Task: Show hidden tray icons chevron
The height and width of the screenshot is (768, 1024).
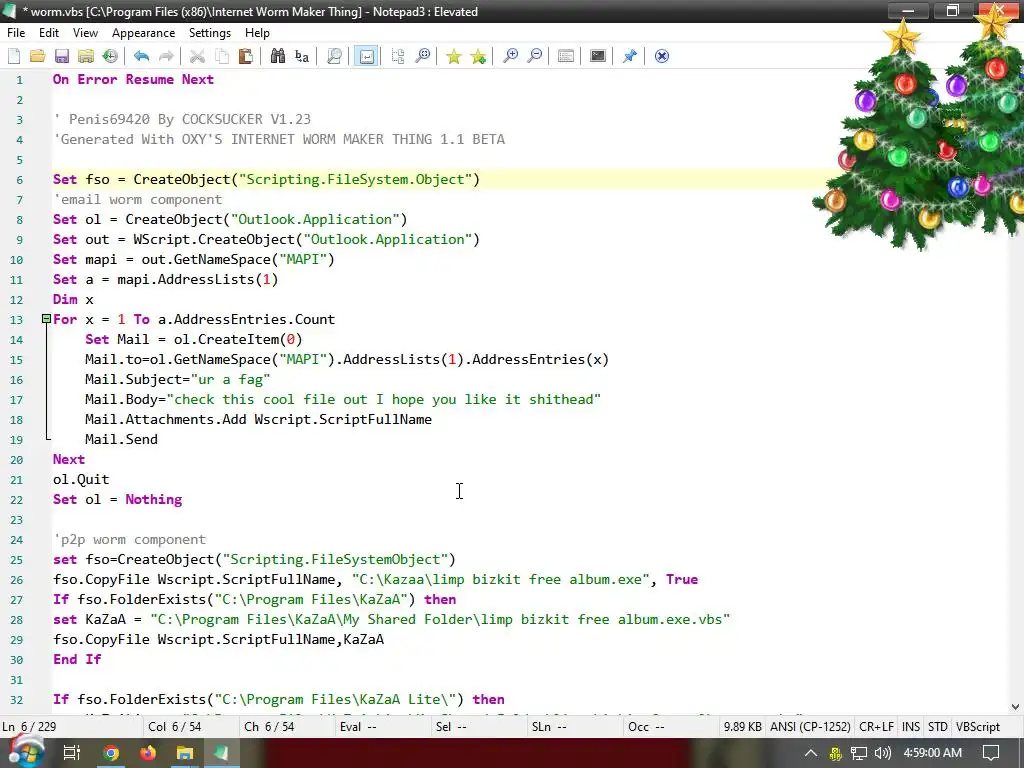Action: [x=810, y=753]
